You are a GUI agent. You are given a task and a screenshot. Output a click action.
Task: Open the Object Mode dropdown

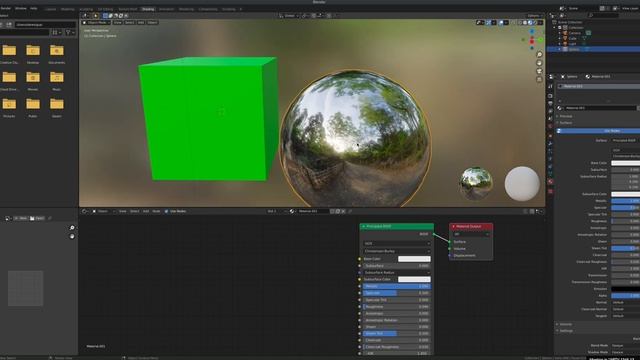[97, 22]
